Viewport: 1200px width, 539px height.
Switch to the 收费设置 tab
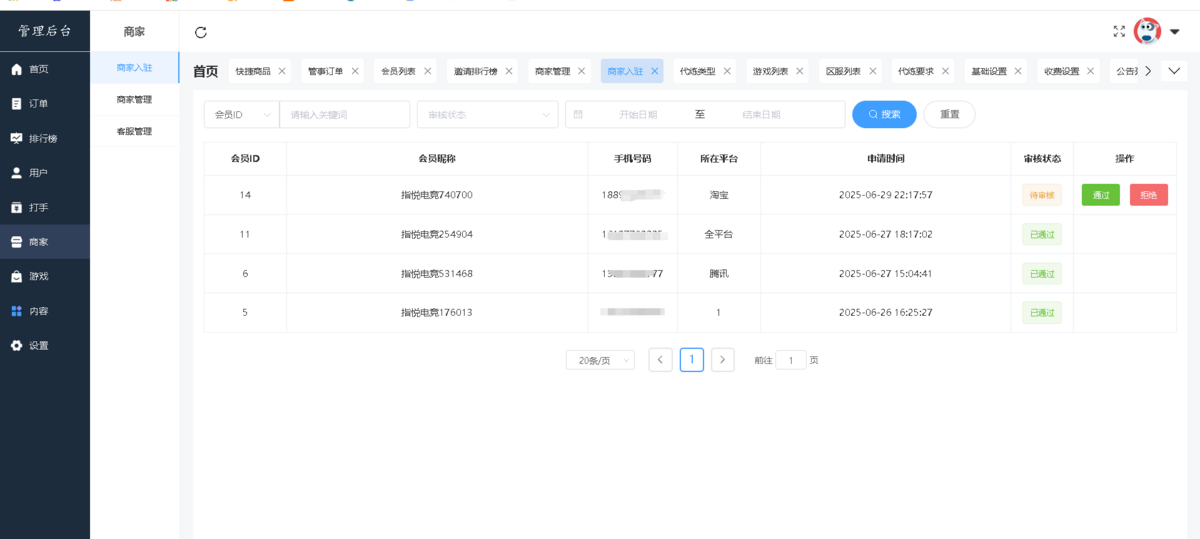pos(1062,71)
